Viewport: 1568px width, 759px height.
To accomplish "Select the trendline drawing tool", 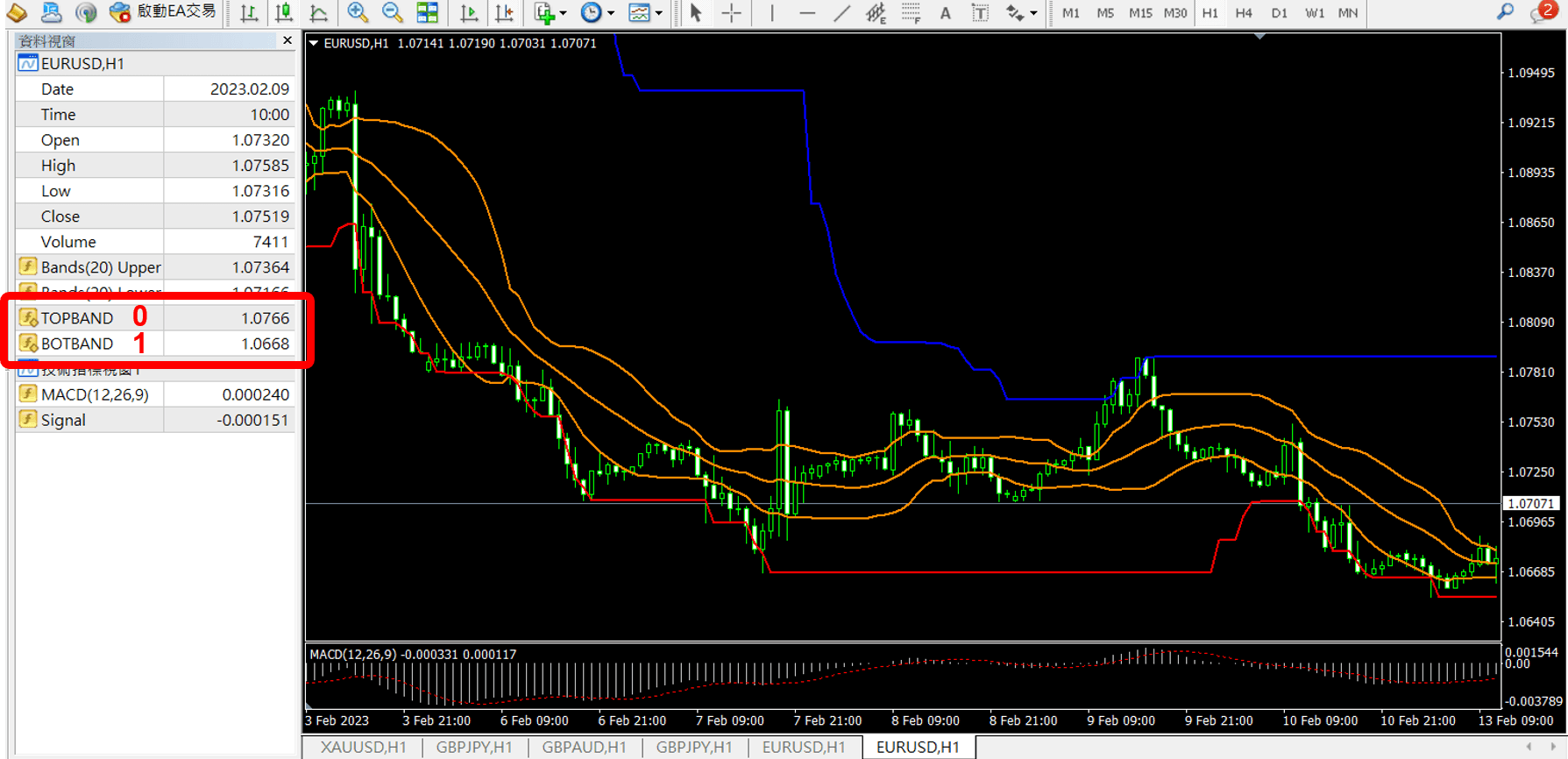I will click(841, 13).
